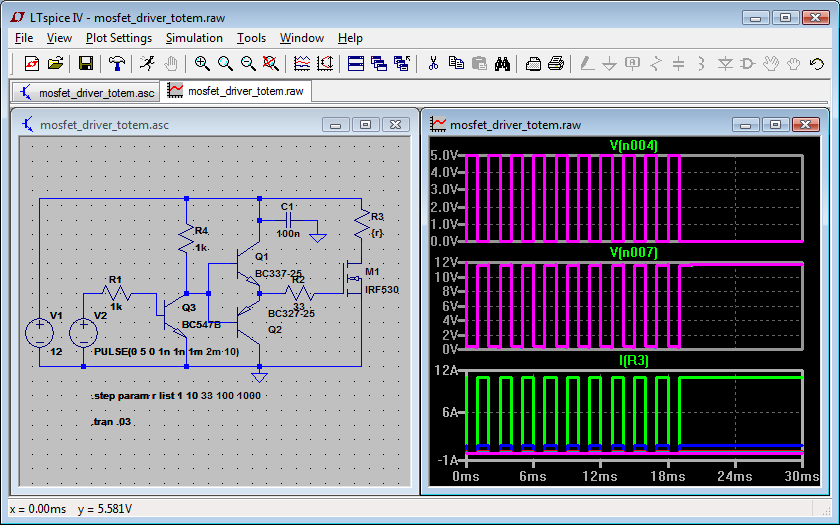Click the Zoom to Fit crossed magnifier
This screenshot has width=840, height=525.
coord(271,64)
